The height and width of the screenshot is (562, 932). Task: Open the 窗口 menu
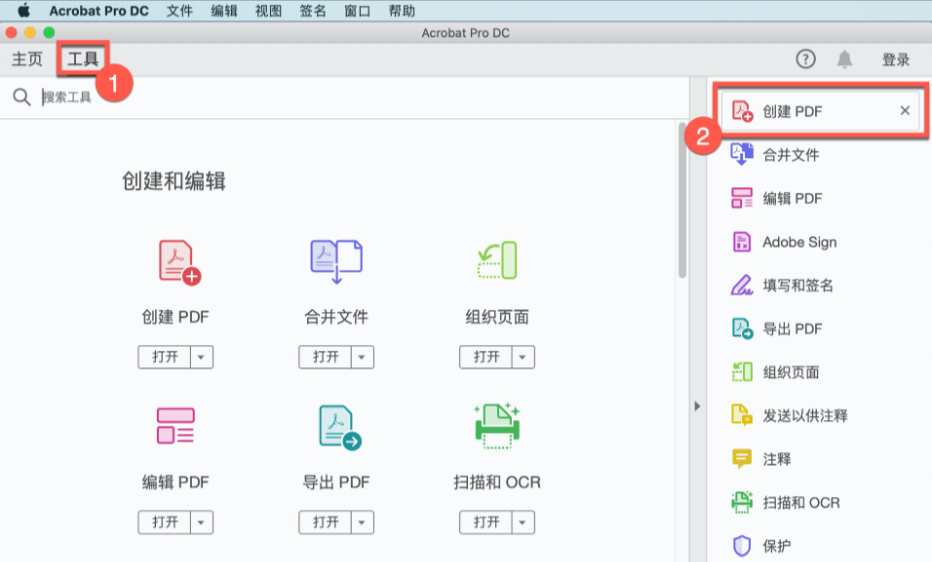click(x=357, y=11)
